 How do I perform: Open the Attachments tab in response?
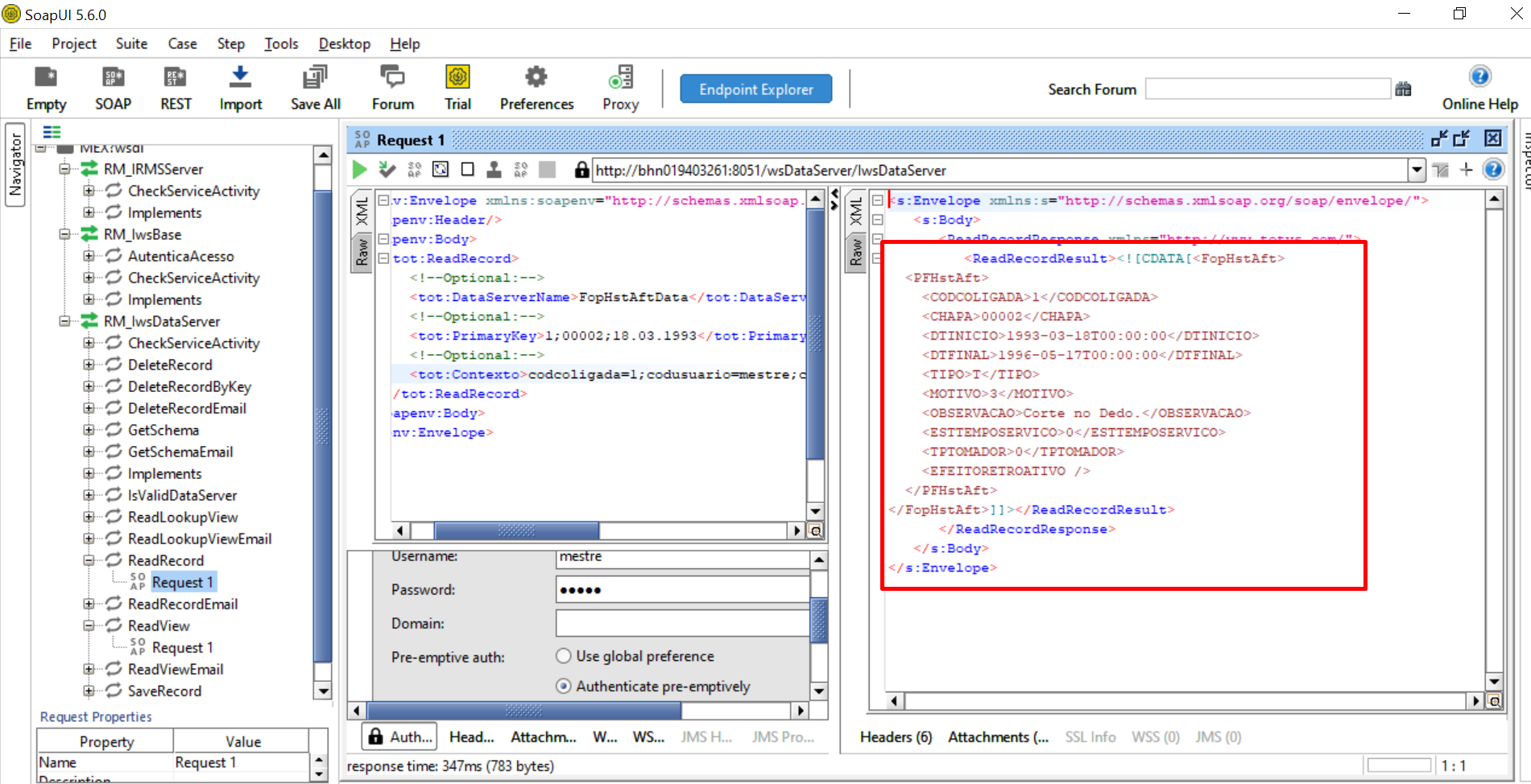click(x=998, y=737)
